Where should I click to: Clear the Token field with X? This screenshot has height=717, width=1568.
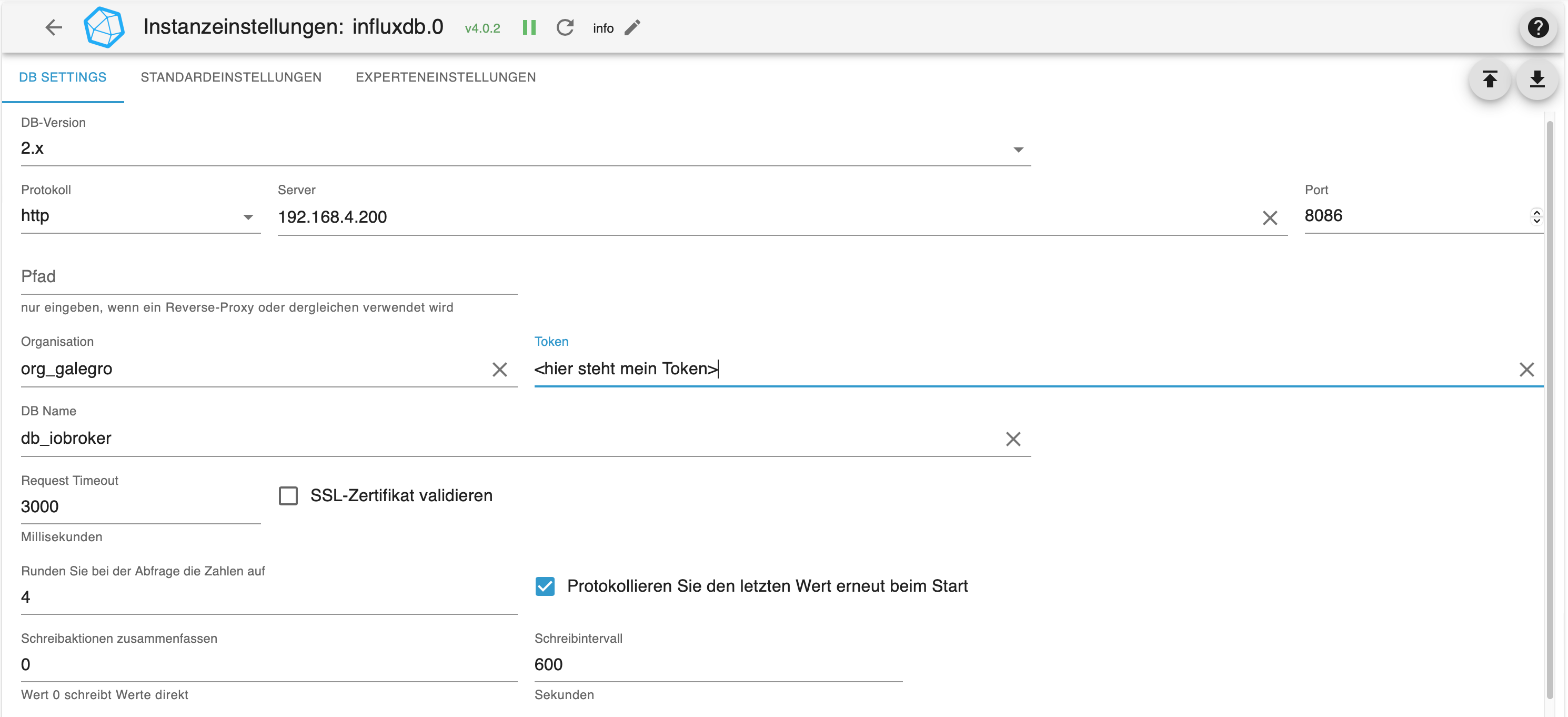[1526, 370]
